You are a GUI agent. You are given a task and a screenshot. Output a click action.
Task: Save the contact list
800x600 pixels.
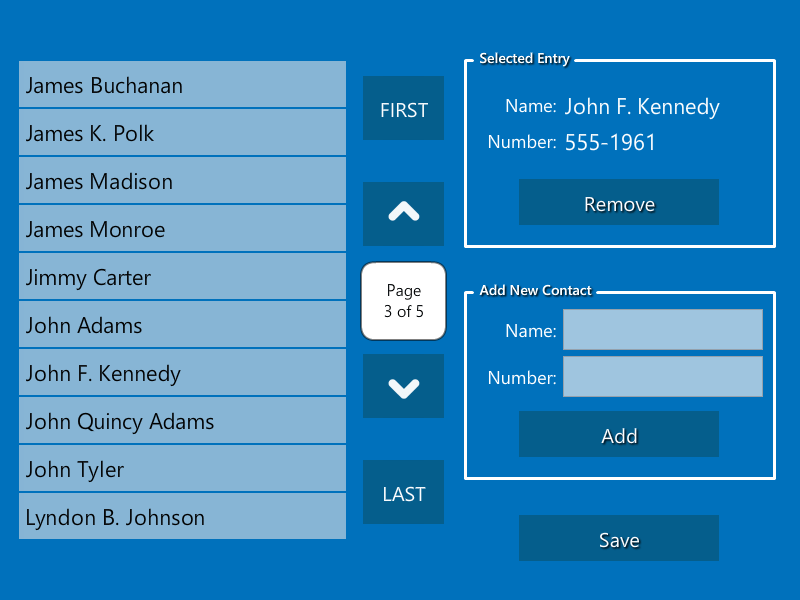[618, 538]
